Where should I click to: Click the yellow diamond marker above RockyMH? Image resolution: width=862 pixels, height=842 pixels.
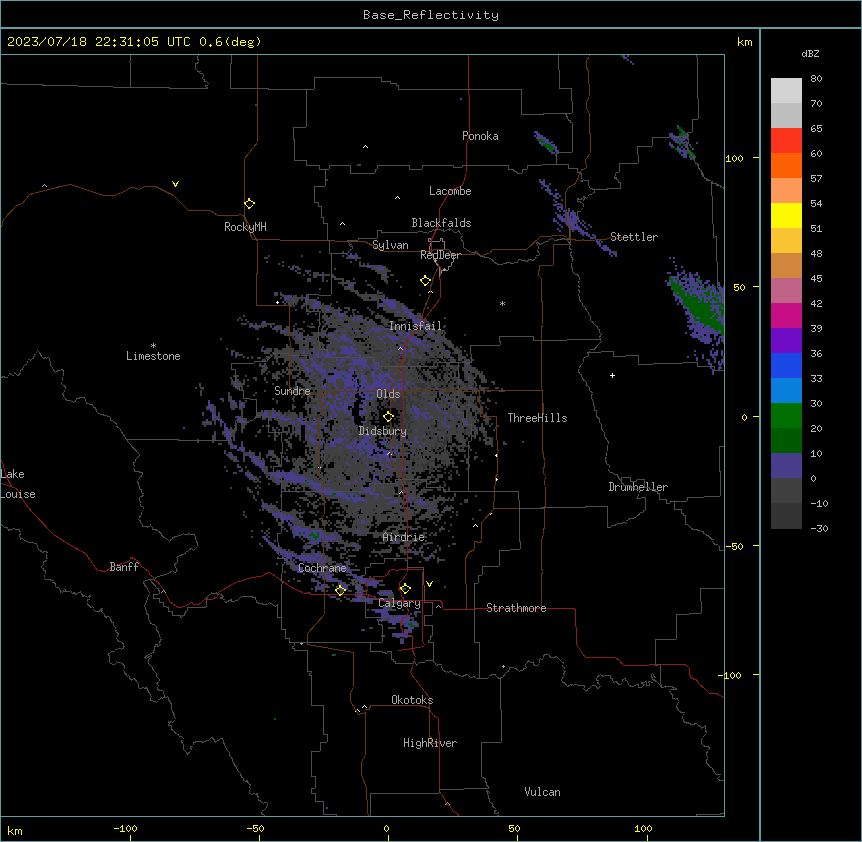pyautogui.click(x=250, y=204)
